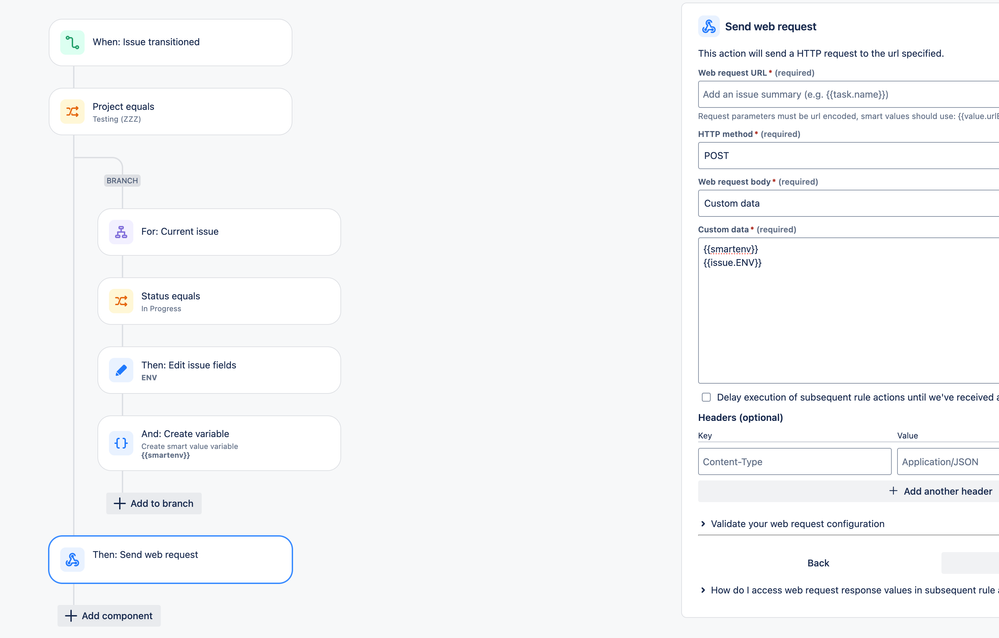Select the Edit issue fields pencil icon

tap(120, 370)
